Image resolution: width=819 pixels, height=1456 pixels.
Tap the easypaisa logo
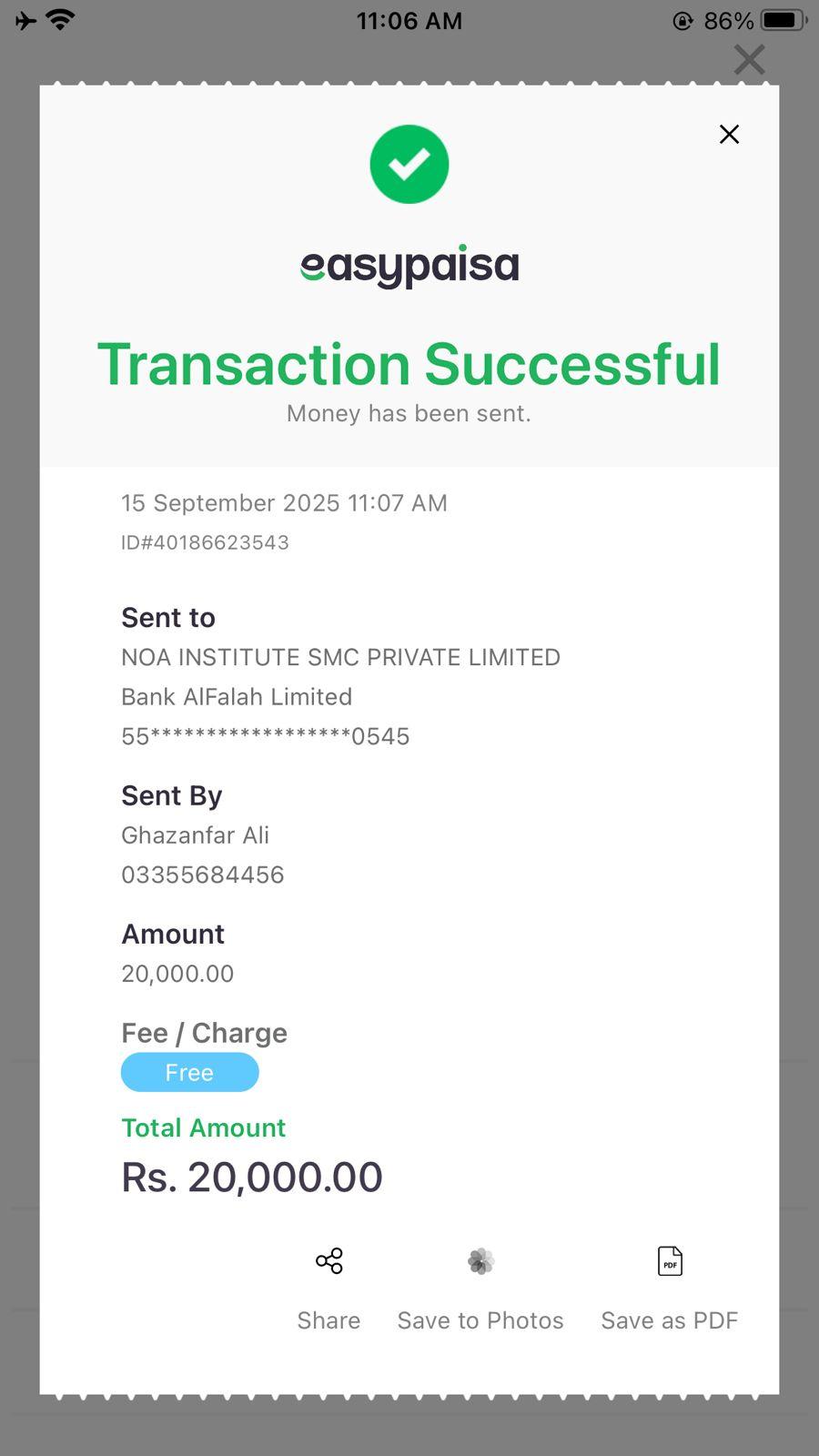click(409, 266)
